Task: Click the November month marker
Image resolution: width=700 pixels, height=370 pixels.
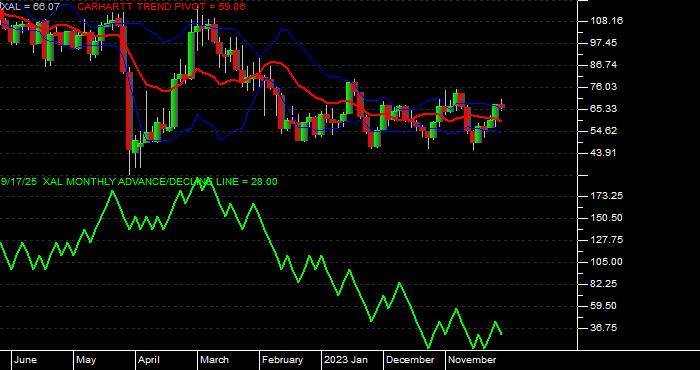Action: pyautogui.click(x=472, y=360)
